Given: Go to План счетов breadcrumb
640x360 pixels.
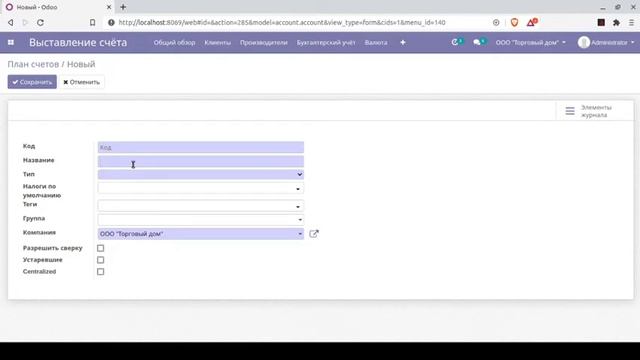Looking at the screenshot, I should point(33,64).
